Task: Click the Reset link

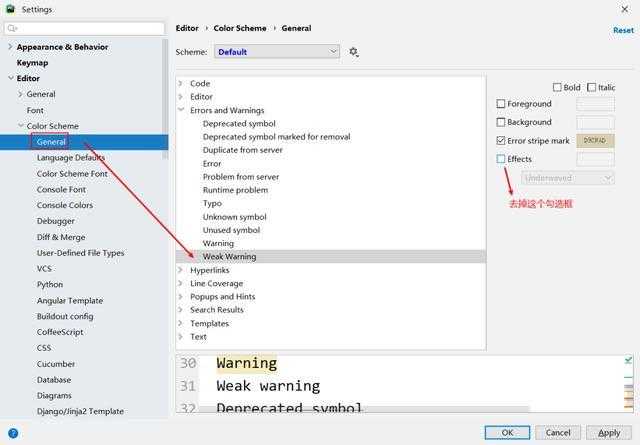Action: coord(623,30)
